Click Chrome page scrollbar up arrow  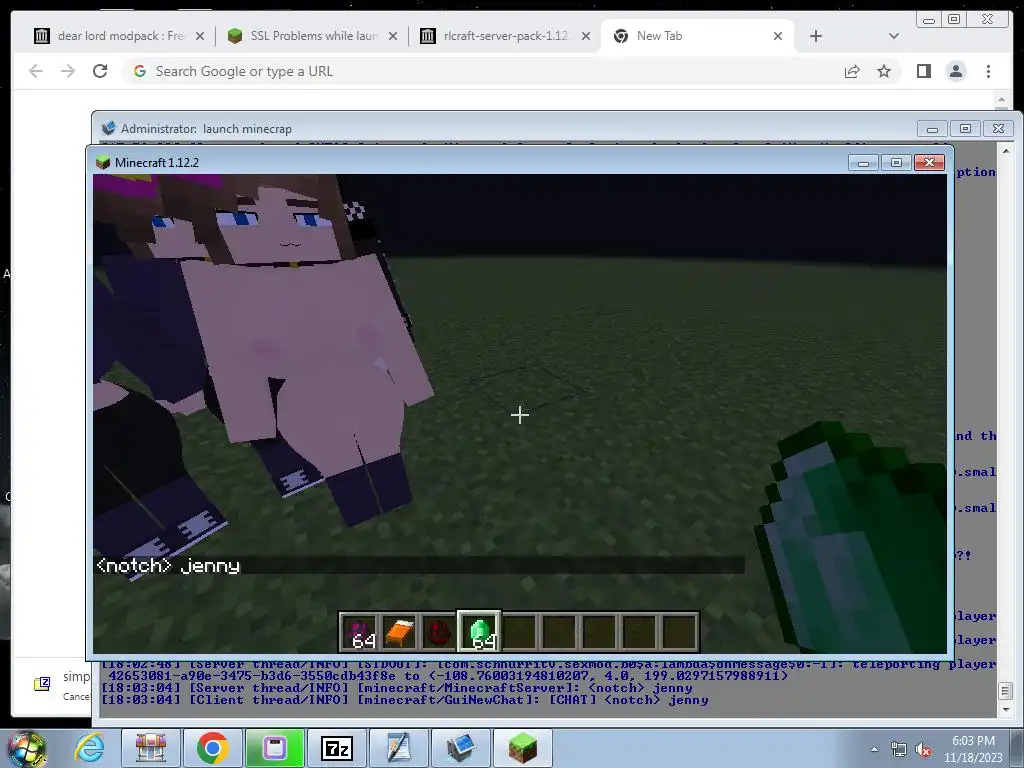(1001, 99)
